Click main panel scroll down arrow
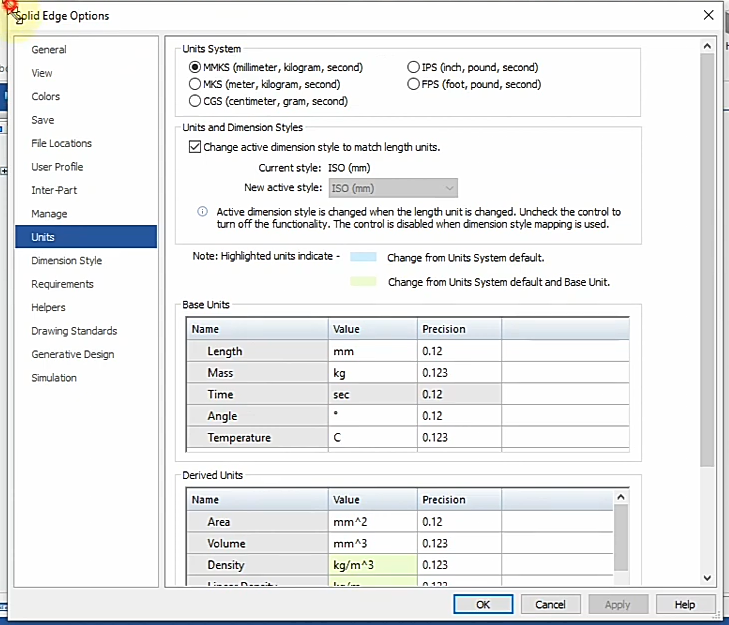The height and width of the screenshot is (625, 729). pyautogui.click(x=707, y=578)
